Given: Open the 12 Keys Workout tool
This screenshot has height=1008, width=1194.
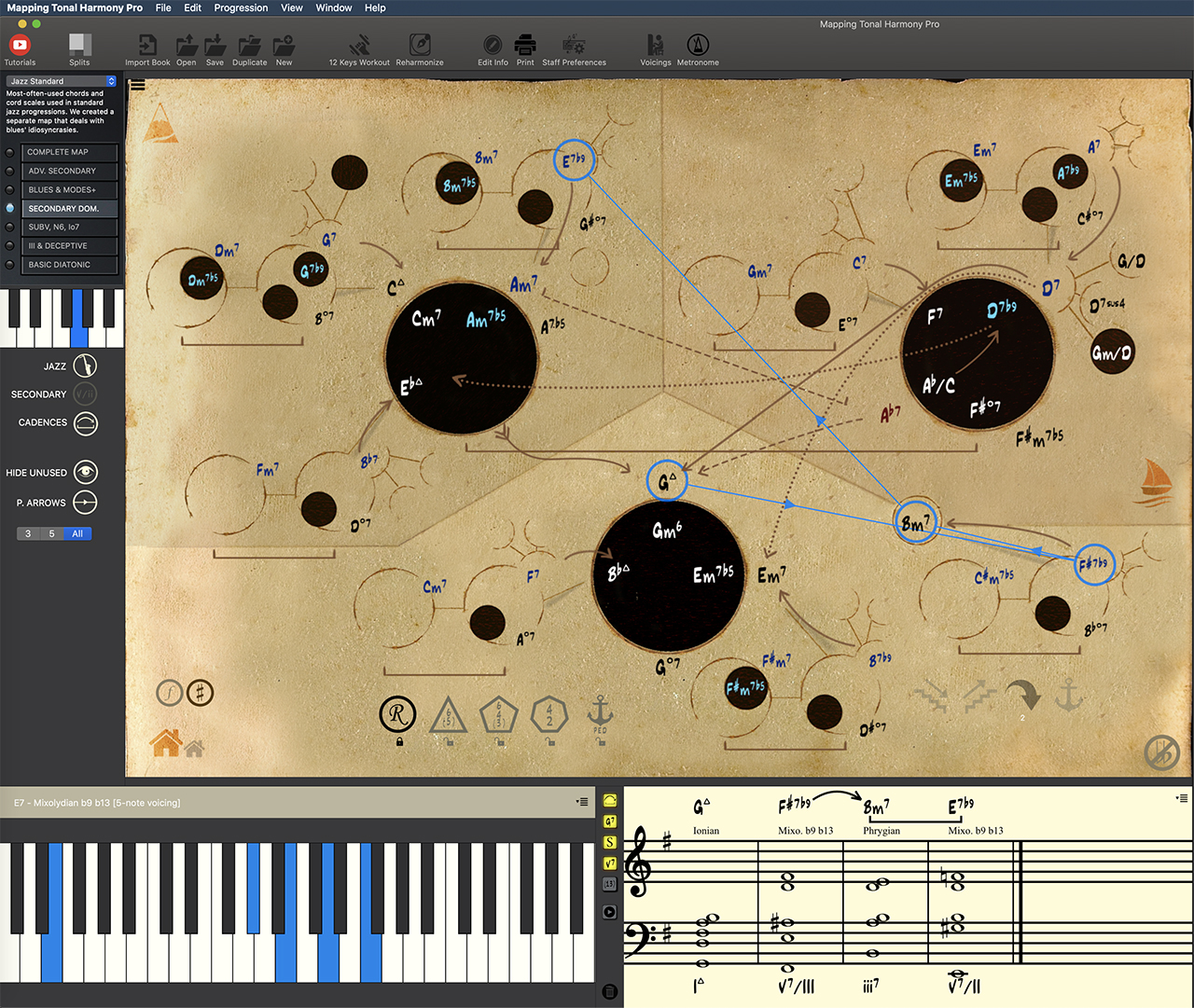Looking at the screenshot, I should 359,44.
